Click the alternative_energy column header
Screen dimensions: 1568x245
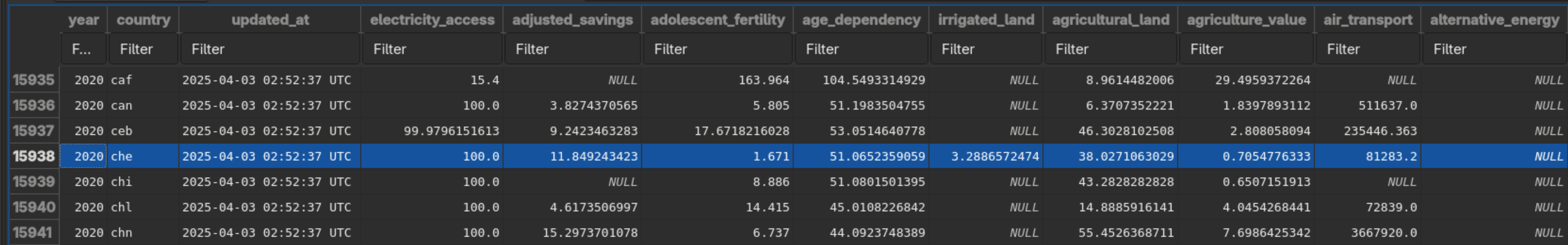(x=1494, y=20)
